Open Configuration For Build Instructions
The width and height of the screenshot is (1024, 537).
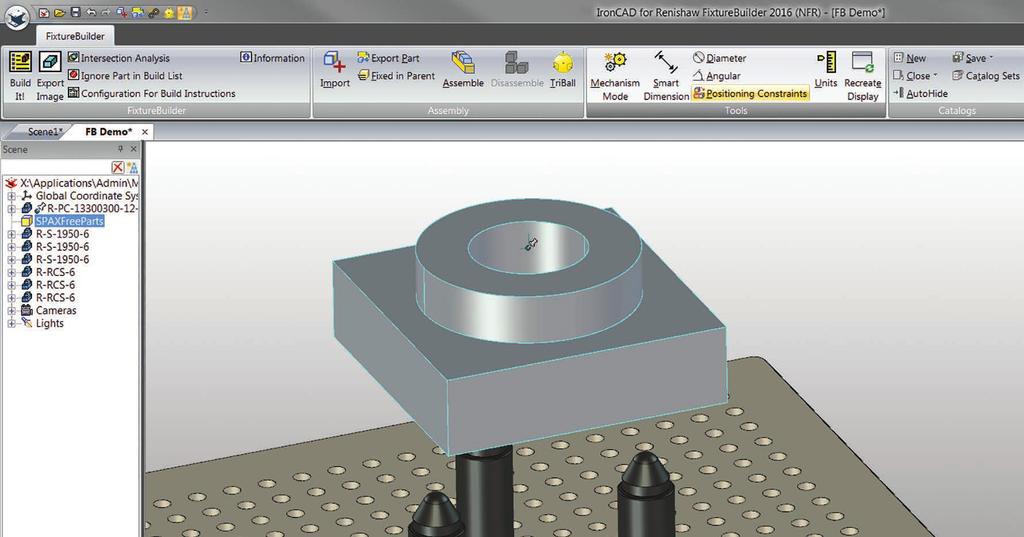click(x=152, y=93)
